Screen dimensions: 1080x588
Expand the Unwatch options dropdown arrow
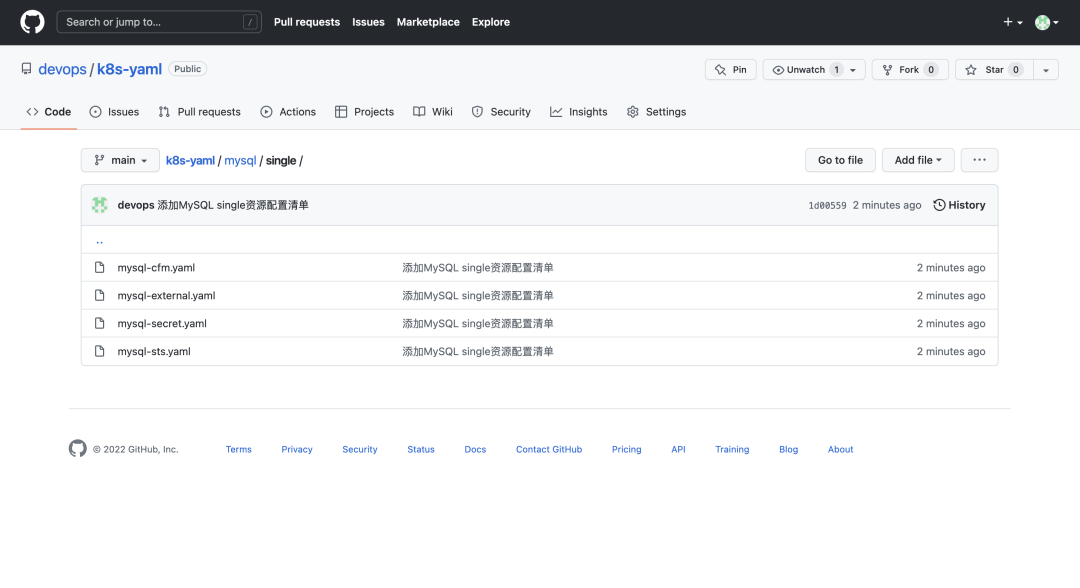[x=853, y=70]
